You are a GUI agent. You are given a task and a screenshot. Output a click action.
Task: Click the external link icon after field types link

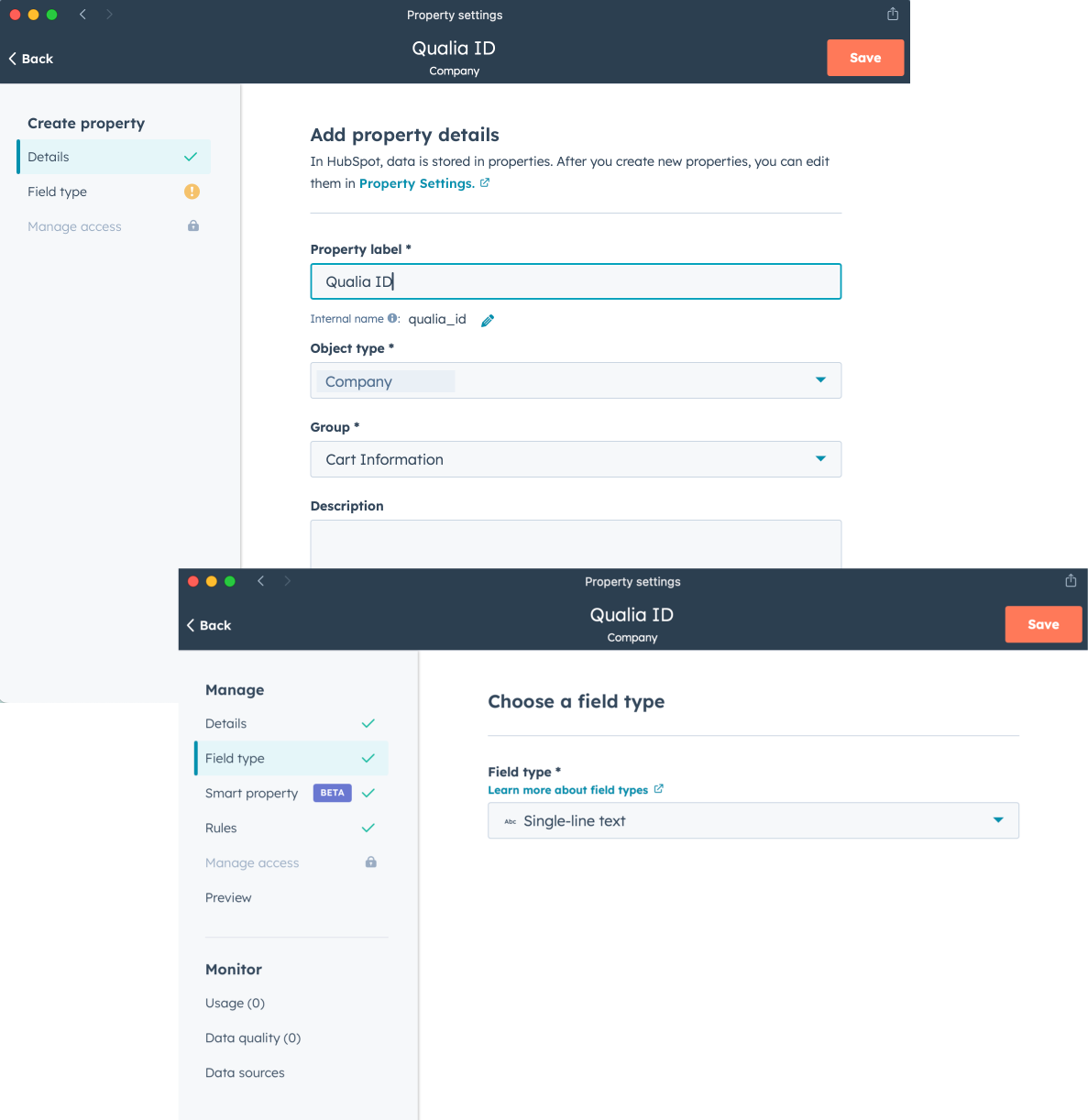[658, 789]
